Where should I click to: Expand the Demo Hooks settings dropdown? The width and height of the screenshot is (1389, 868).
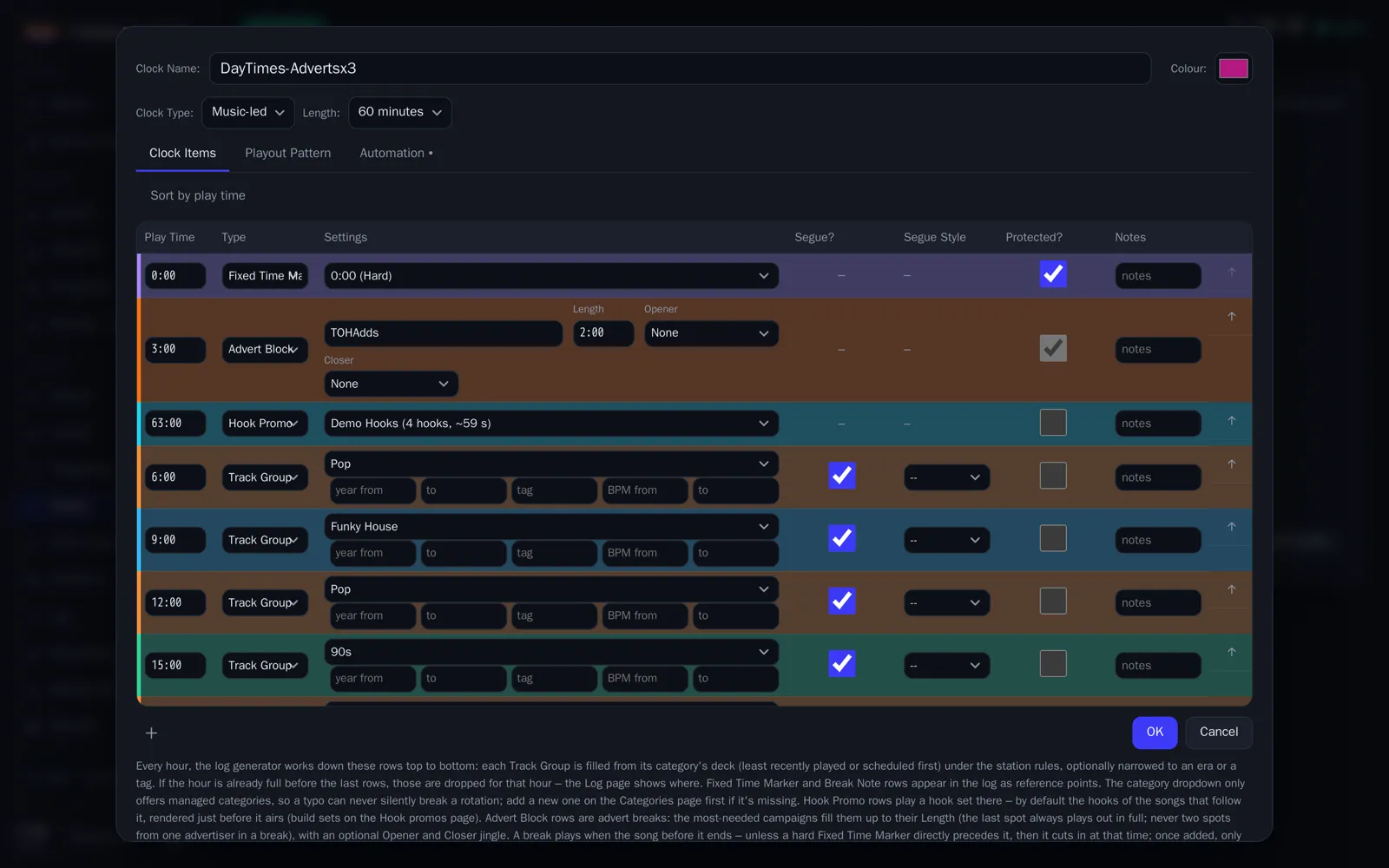[x=551, y=424]
